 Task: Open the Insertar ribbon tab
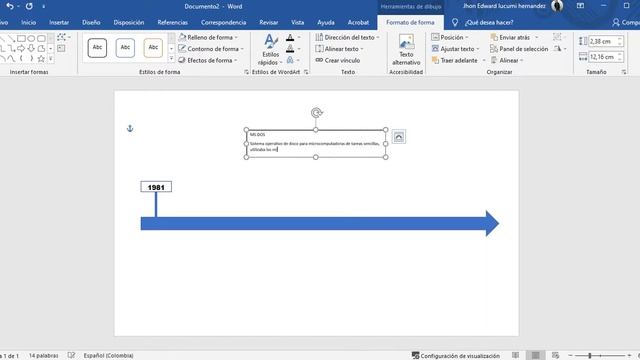(59, 22)
